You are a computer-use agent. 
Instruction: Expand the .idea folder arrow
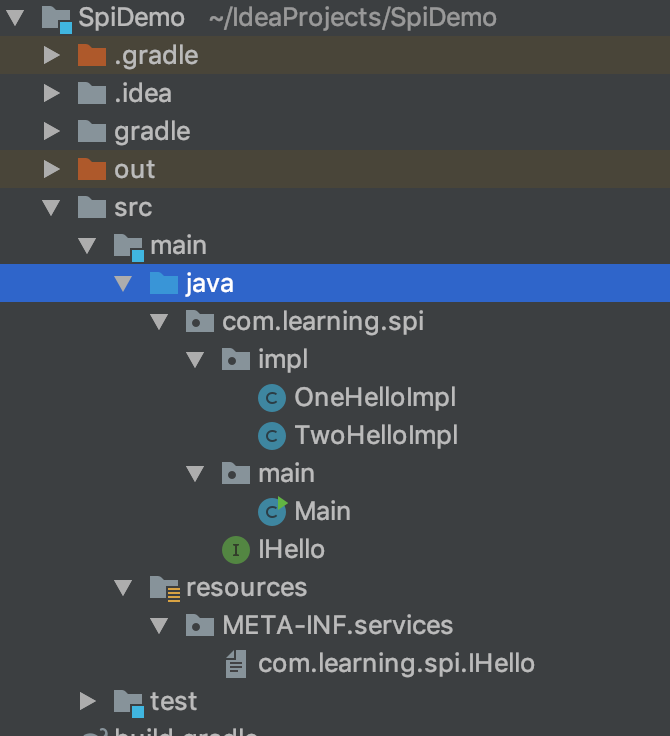click(51, 93)
